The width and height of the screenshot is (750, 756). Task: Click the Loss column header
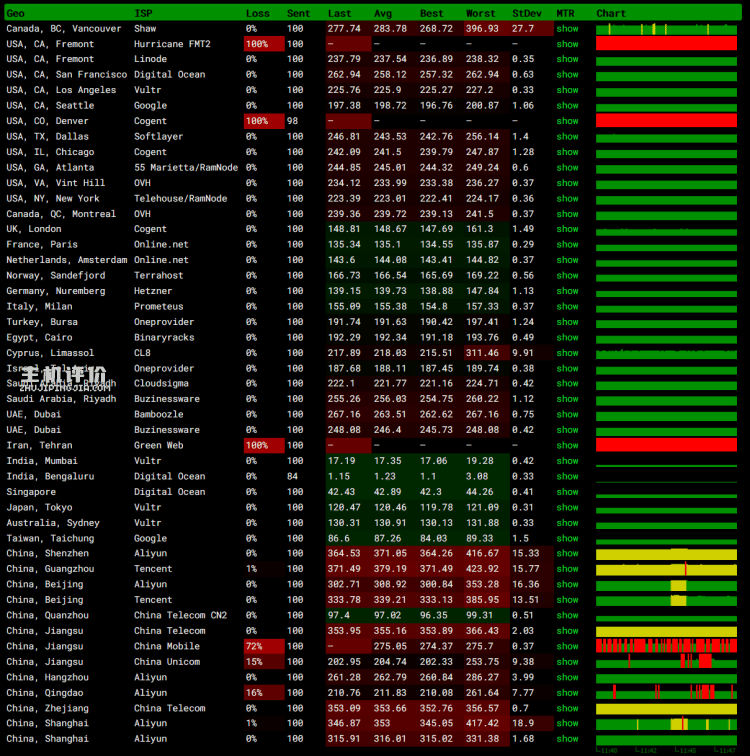click(x=258, y=14)
